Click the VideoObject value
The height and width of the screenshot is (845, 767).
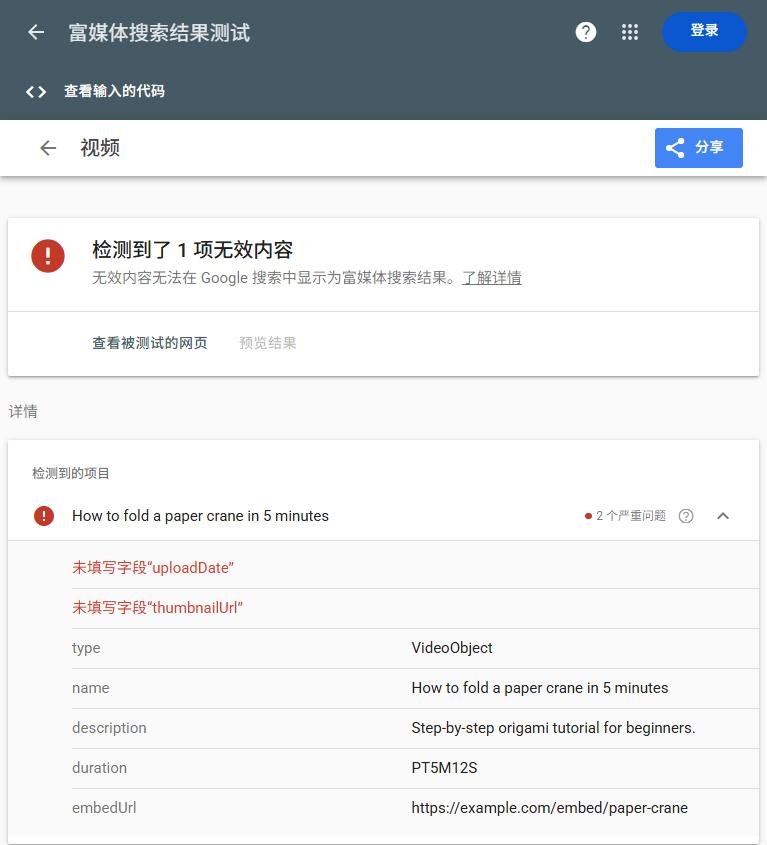click(452, 648)
